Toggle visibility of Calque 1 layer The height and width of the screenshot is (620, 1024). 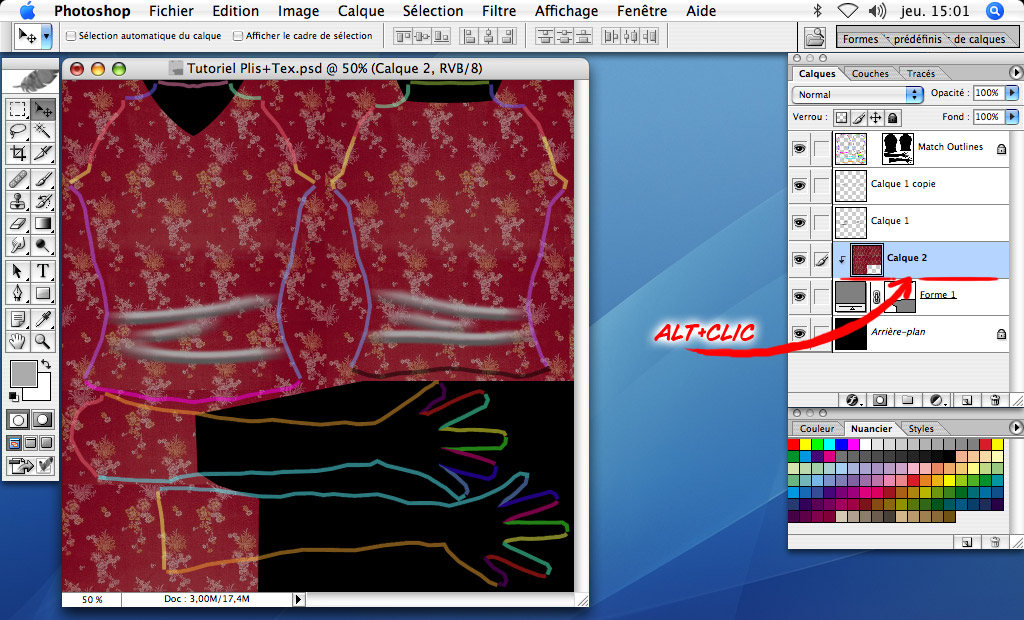[x=799, y=222]
